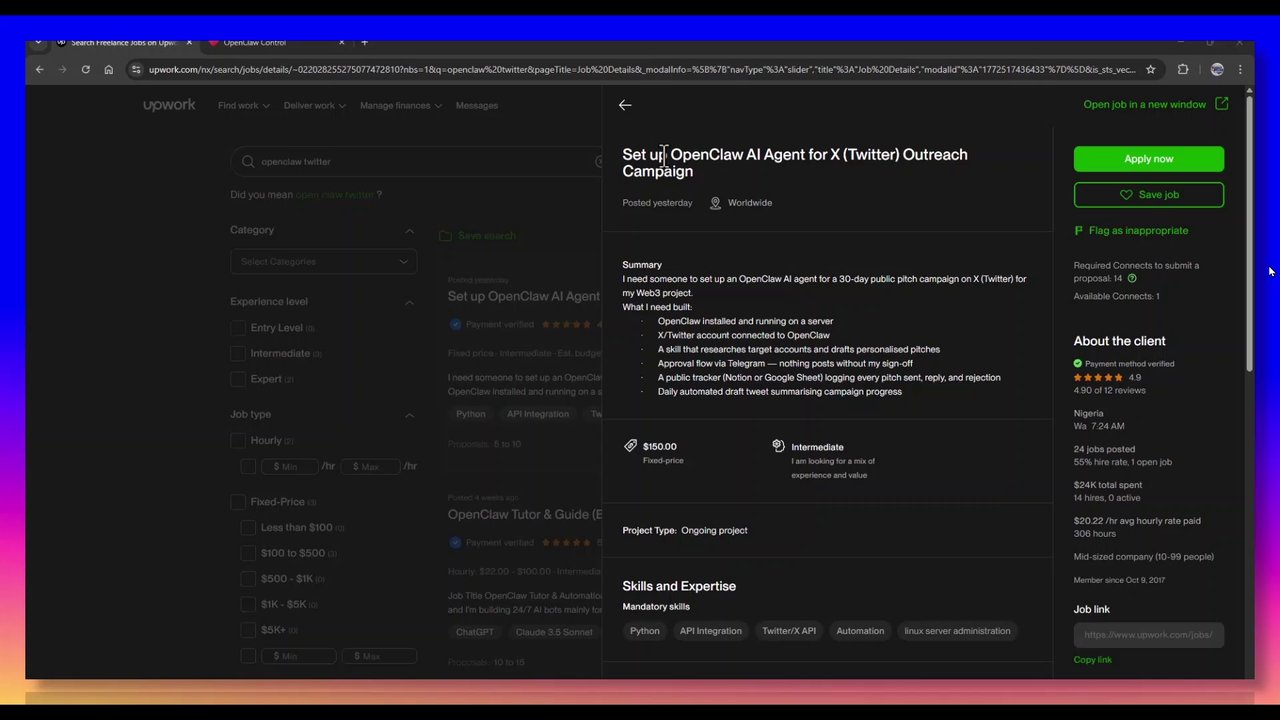Screen dimensions: 1280x720
Task: Click the browser address bar URL
Action: 640,69
